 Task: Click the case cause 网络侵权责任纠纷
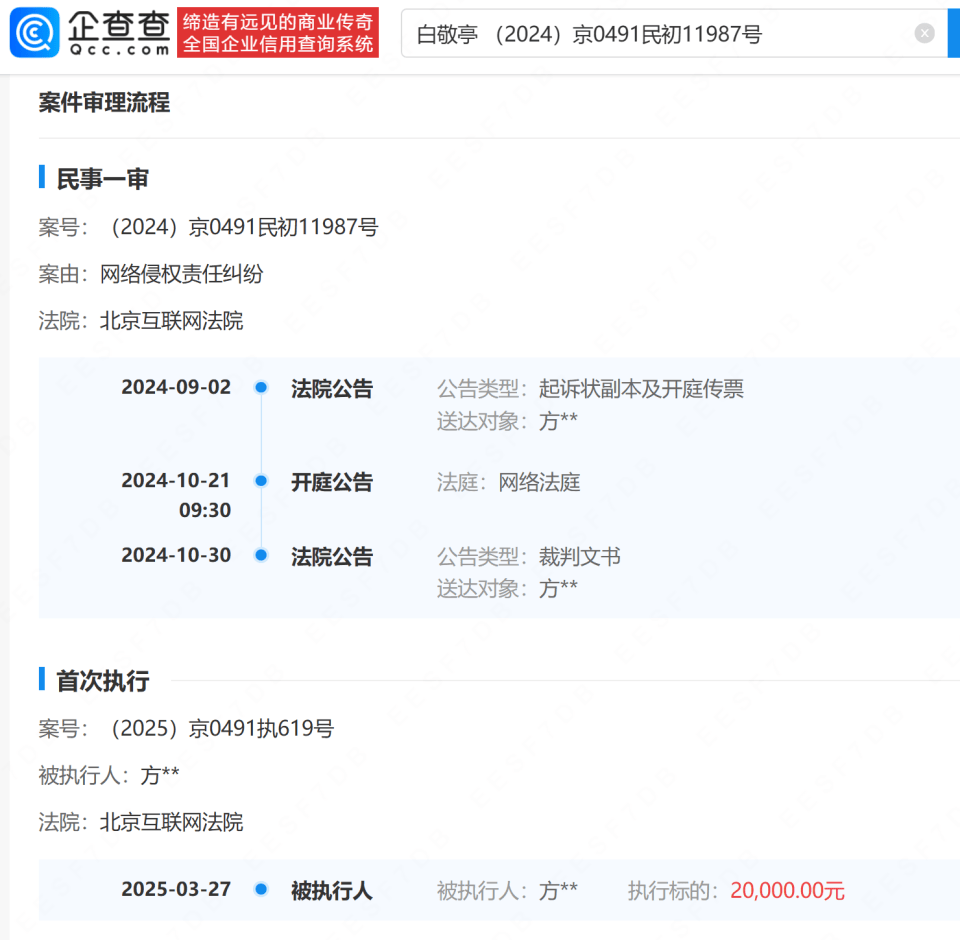tap(182, 274)
